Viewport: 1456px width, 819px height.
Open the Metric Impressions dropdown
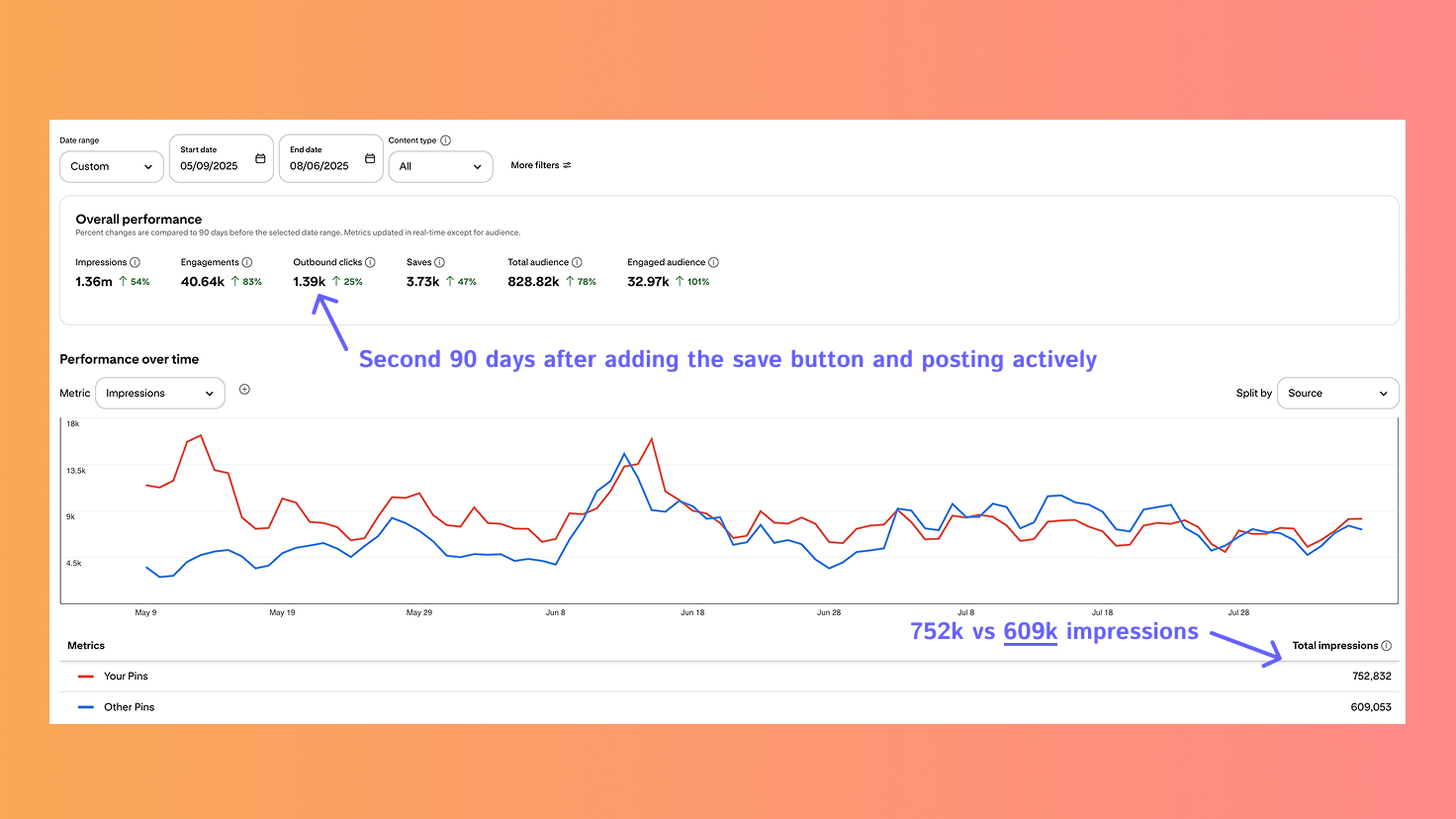pyautogui.click(x=159, y=393)
